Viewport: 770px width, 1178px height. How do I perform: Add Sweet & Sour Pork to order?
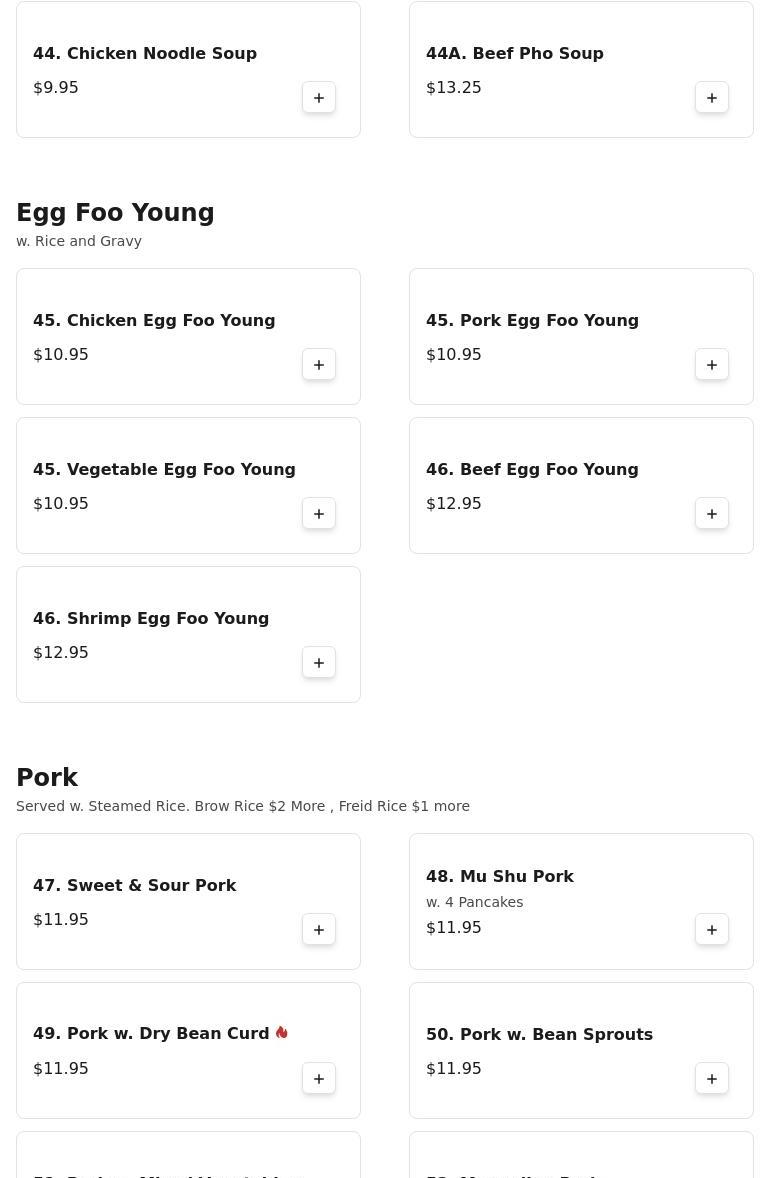point(319,930)
